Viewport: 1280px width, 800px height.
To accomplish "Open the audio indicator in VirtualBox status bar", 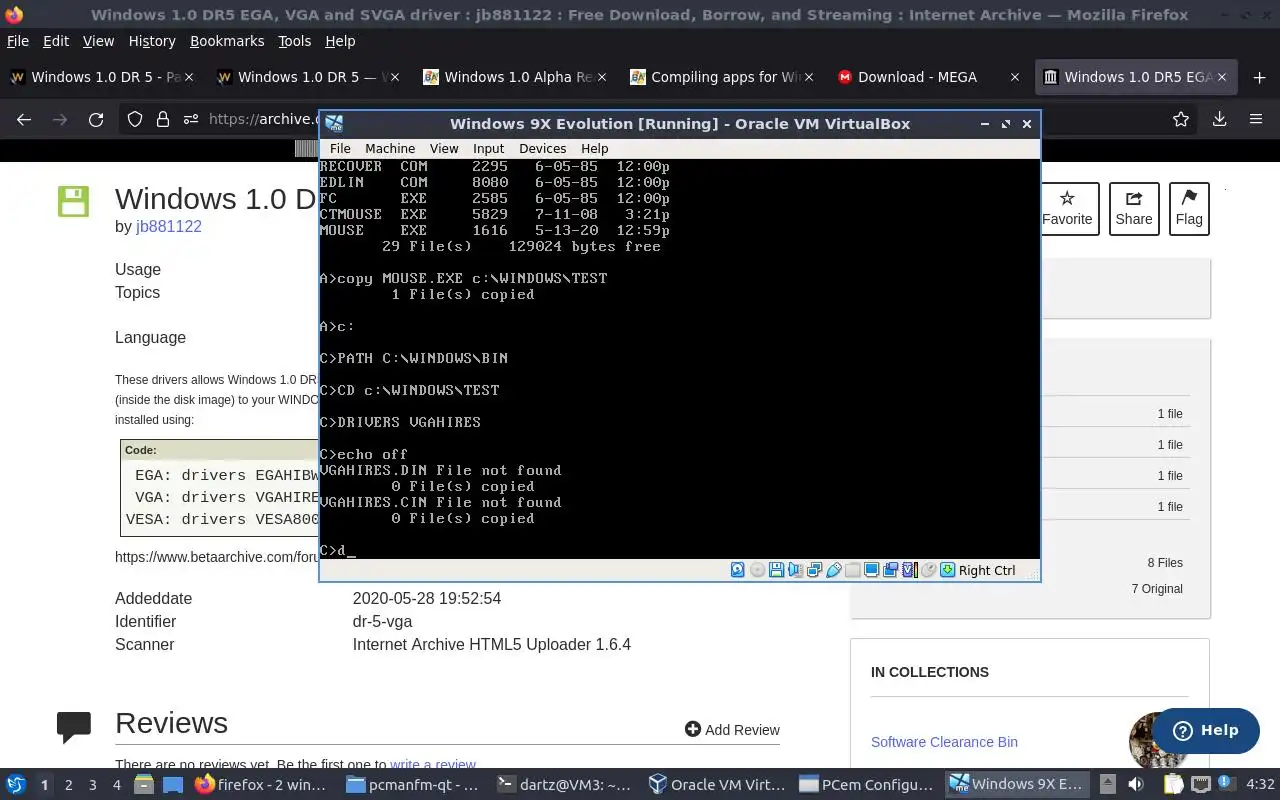I will (795, 570).
